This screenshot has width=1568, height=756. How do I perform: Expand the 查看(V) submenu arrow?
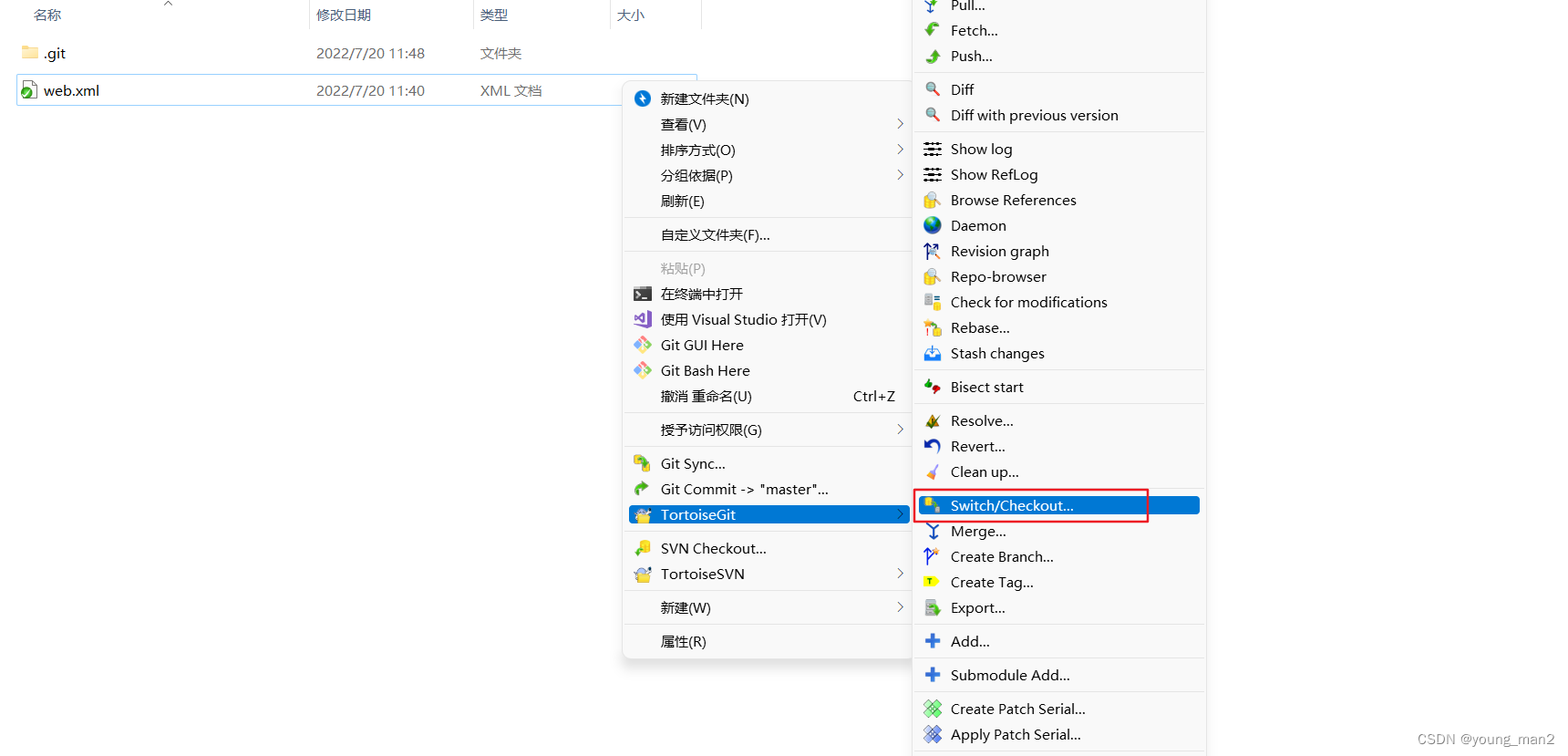point(900,124)
